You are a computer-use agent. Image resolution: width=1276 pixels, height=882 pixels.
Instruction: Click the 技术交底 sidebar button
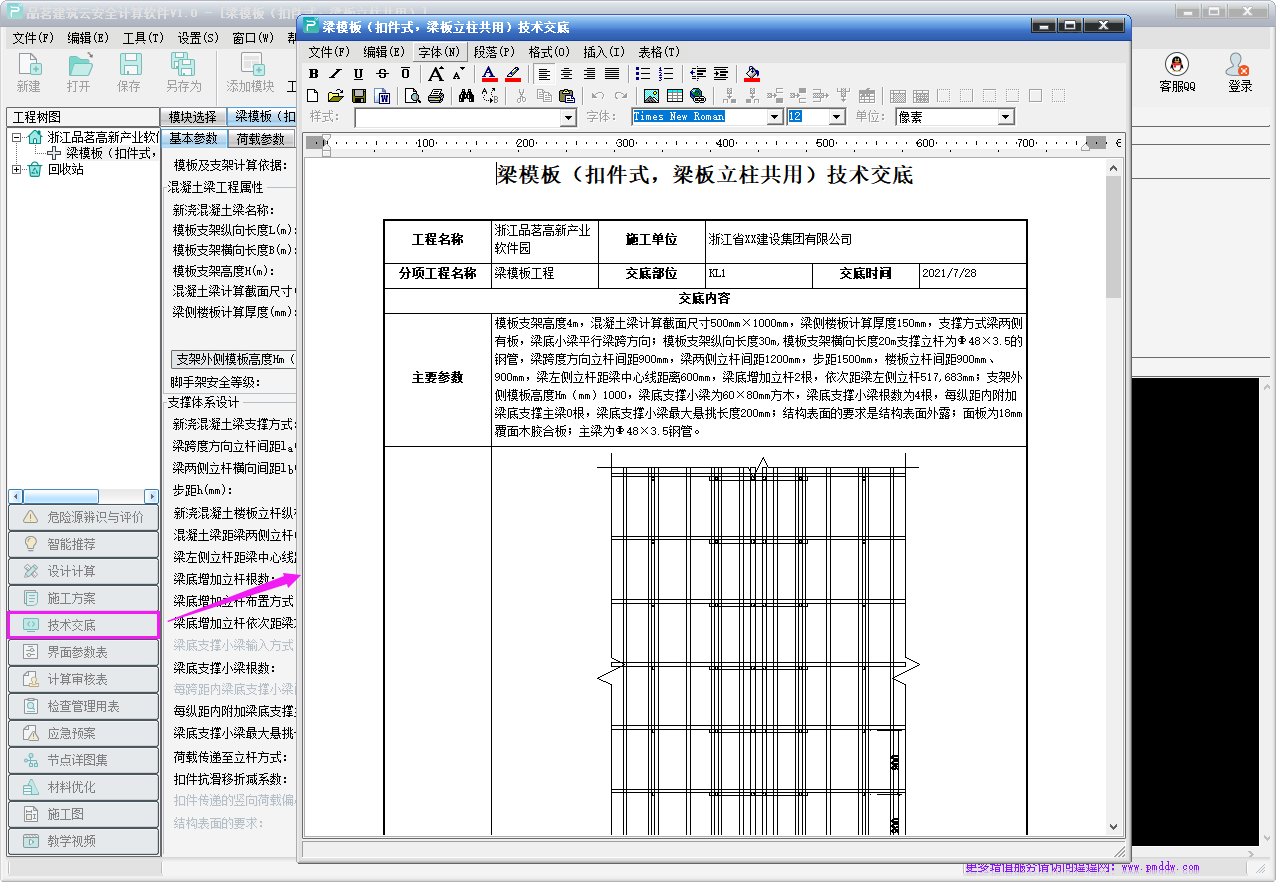pyautogui.click(x=83, y=625)
